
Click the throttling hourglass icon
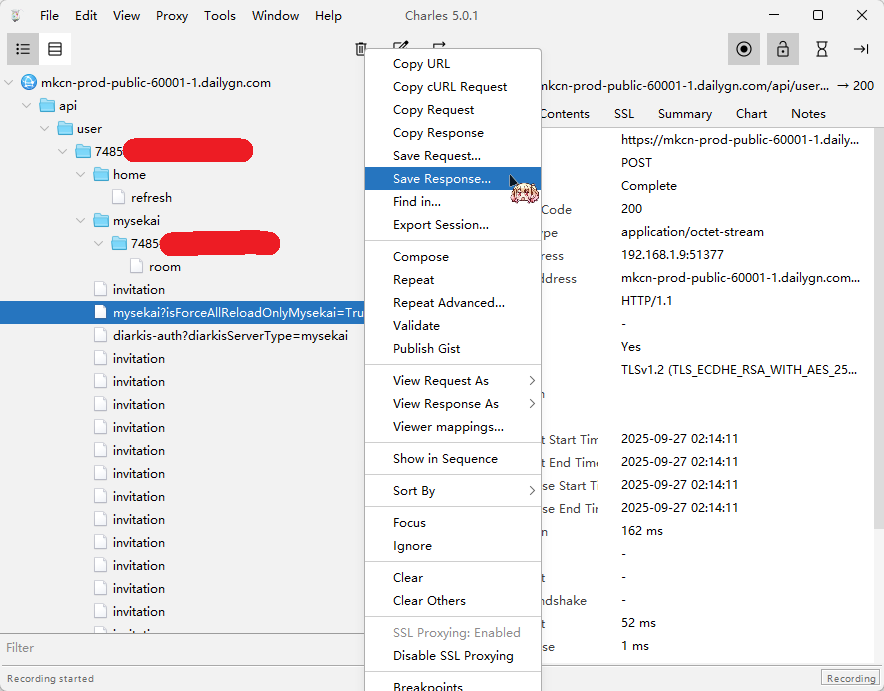point(822,49)
